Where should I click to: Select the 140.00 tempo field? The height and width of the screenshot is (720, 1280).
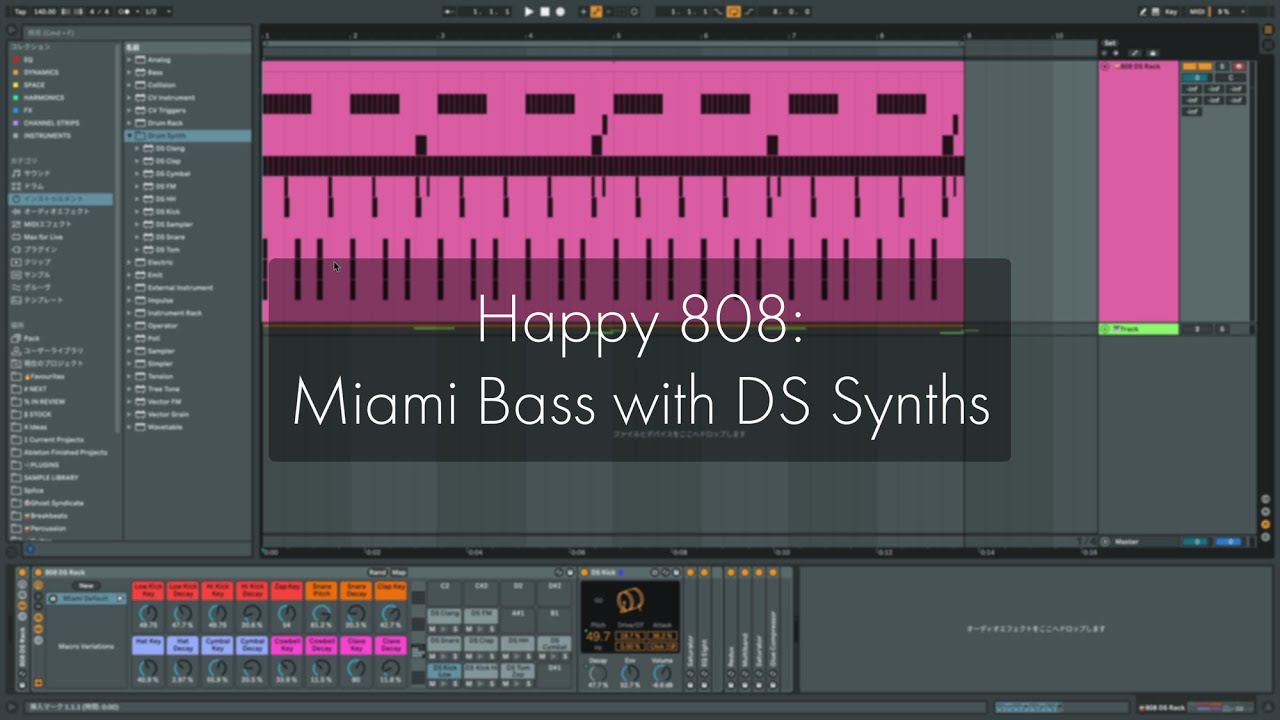[x=44, y=12]
